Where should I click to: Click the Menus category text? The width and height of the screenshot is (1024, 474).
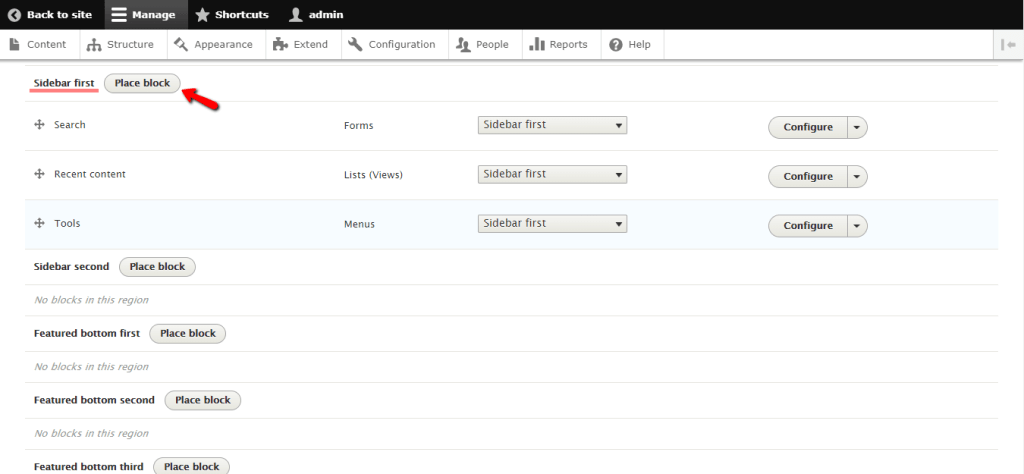tap(360, 224)
